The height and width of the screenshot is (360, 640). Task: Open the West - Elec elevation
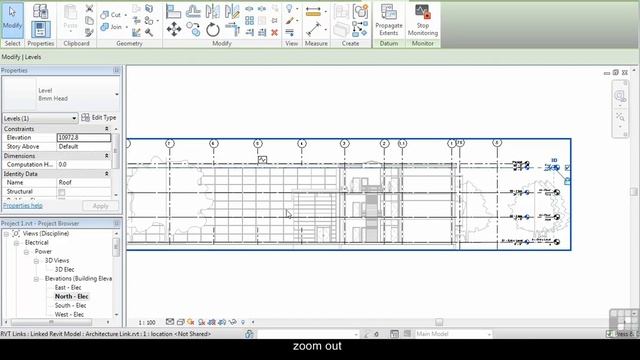69,315
